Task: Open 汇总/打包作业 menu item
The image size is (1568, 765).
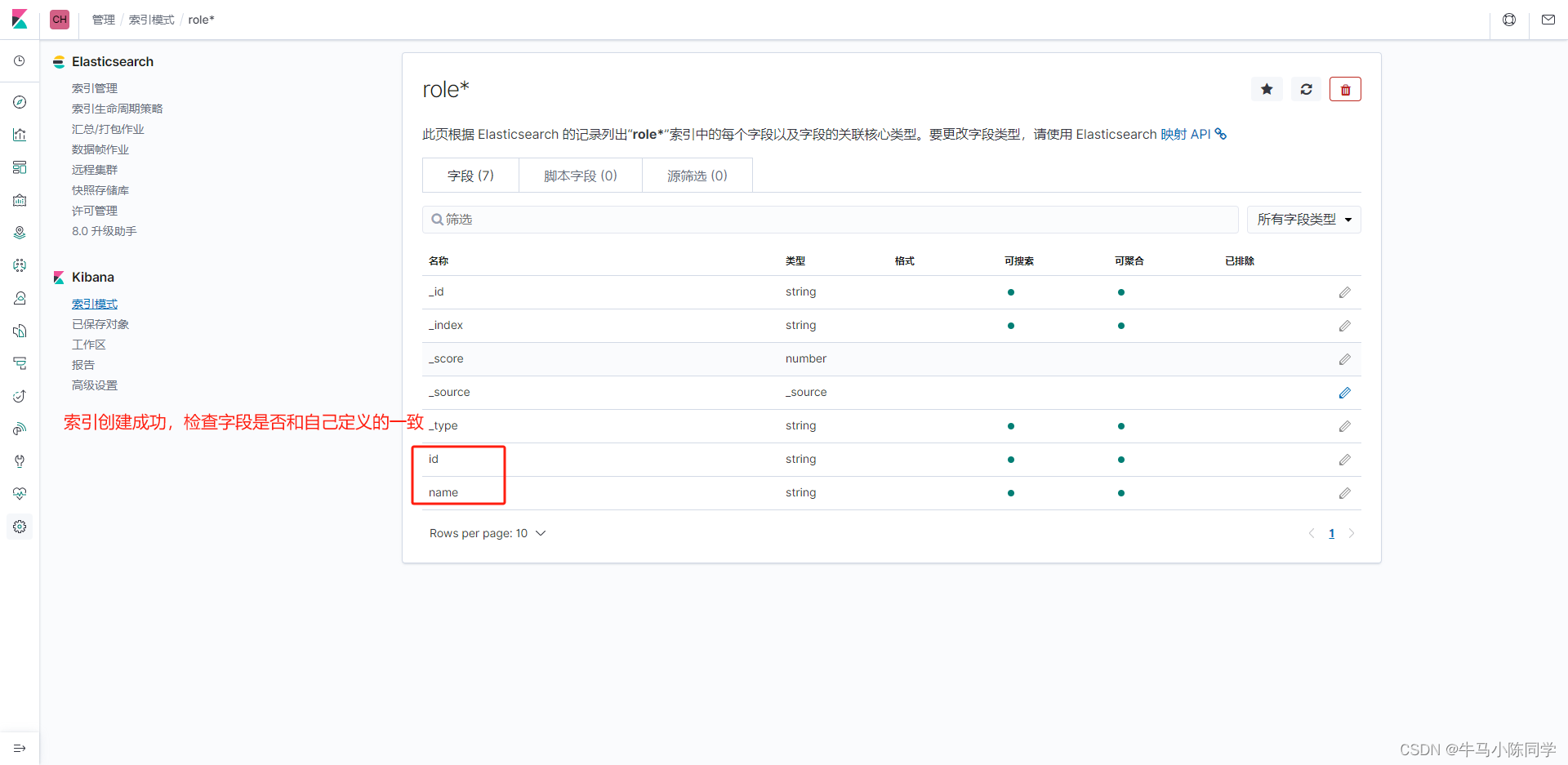Action: point(108,129)
